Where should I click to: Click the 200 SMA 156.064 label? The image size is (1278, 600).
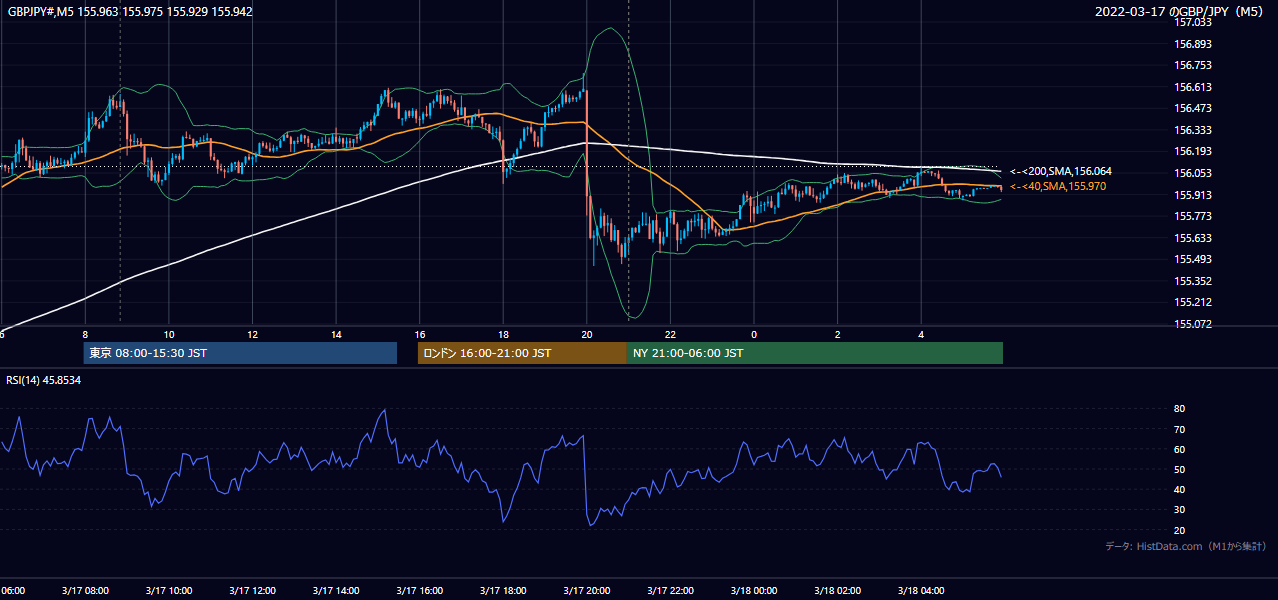[x=1060, y=172]
